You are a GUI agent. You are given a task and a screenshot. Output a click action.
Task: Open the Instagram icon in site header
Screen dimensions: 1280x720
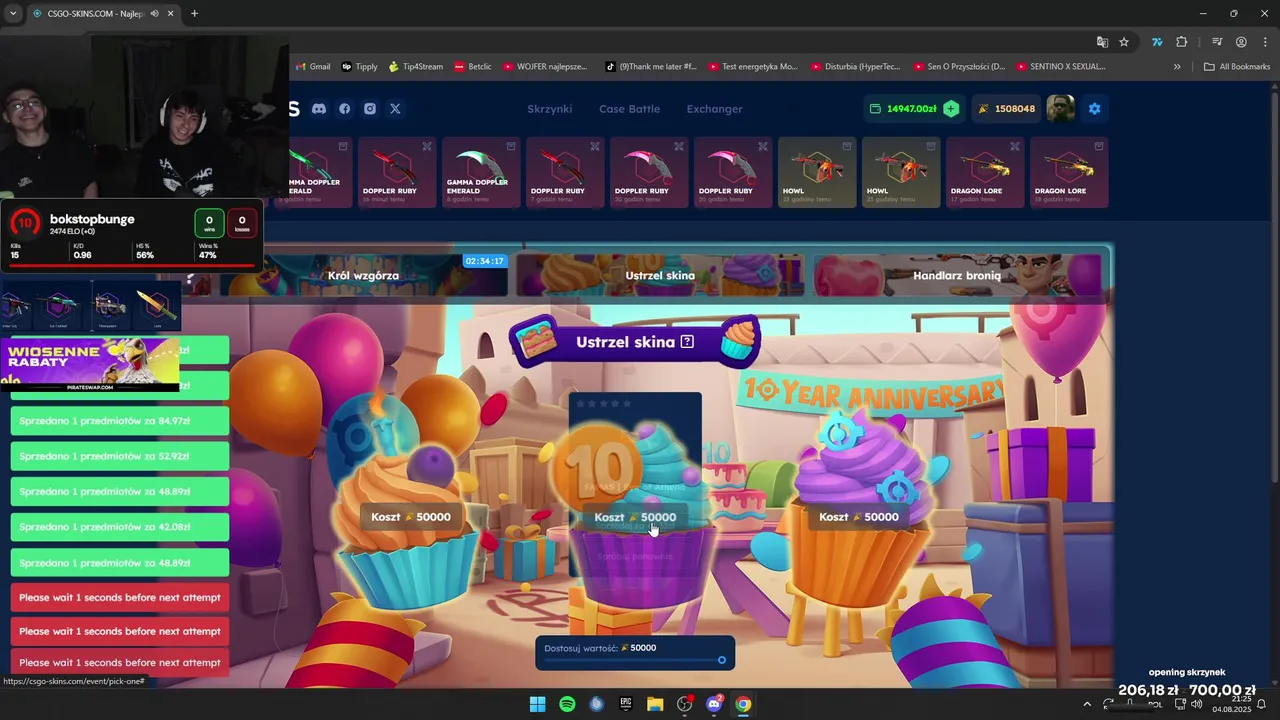370,109
